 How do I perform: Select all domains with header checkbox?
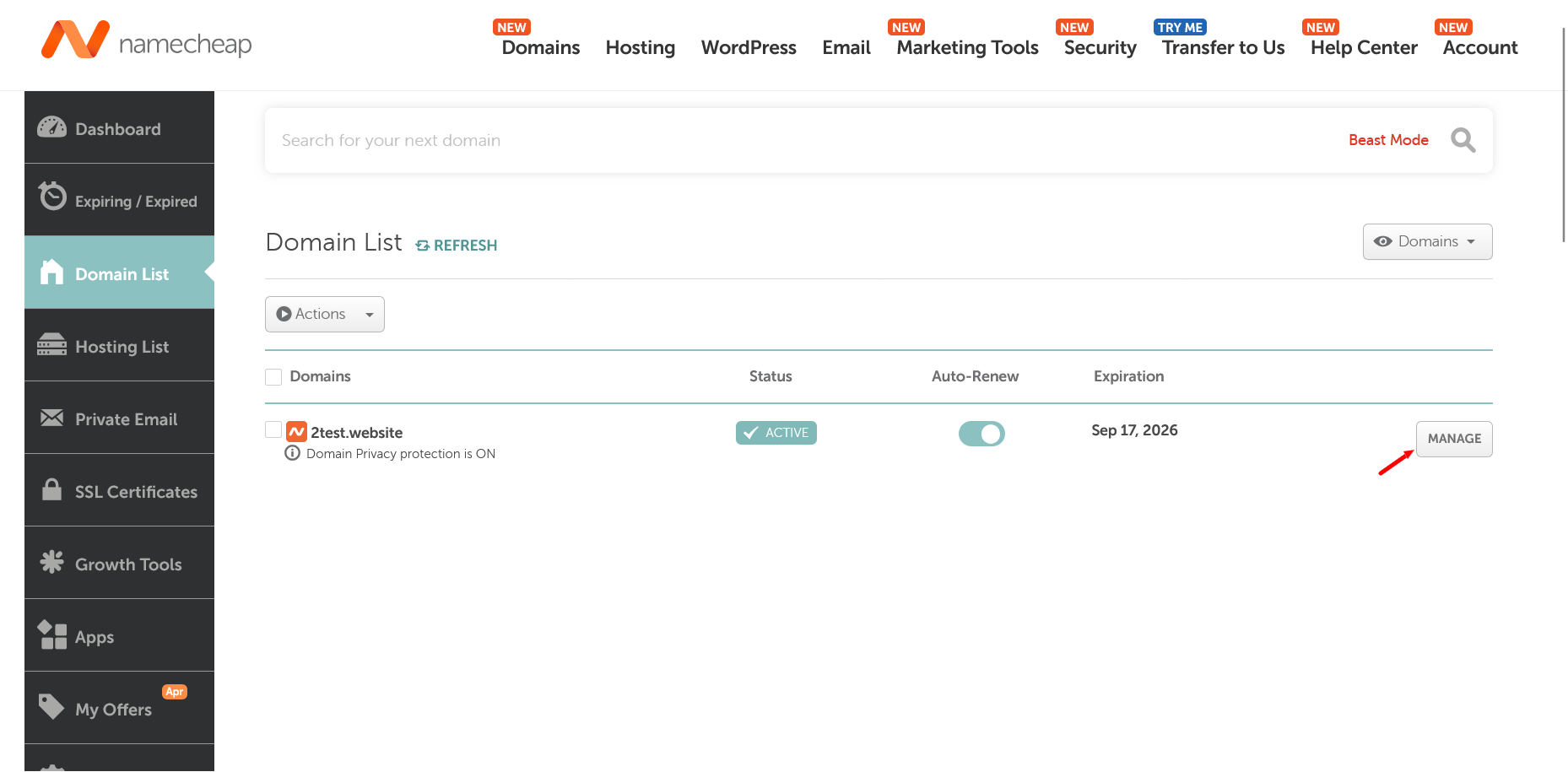coord(273,377)
